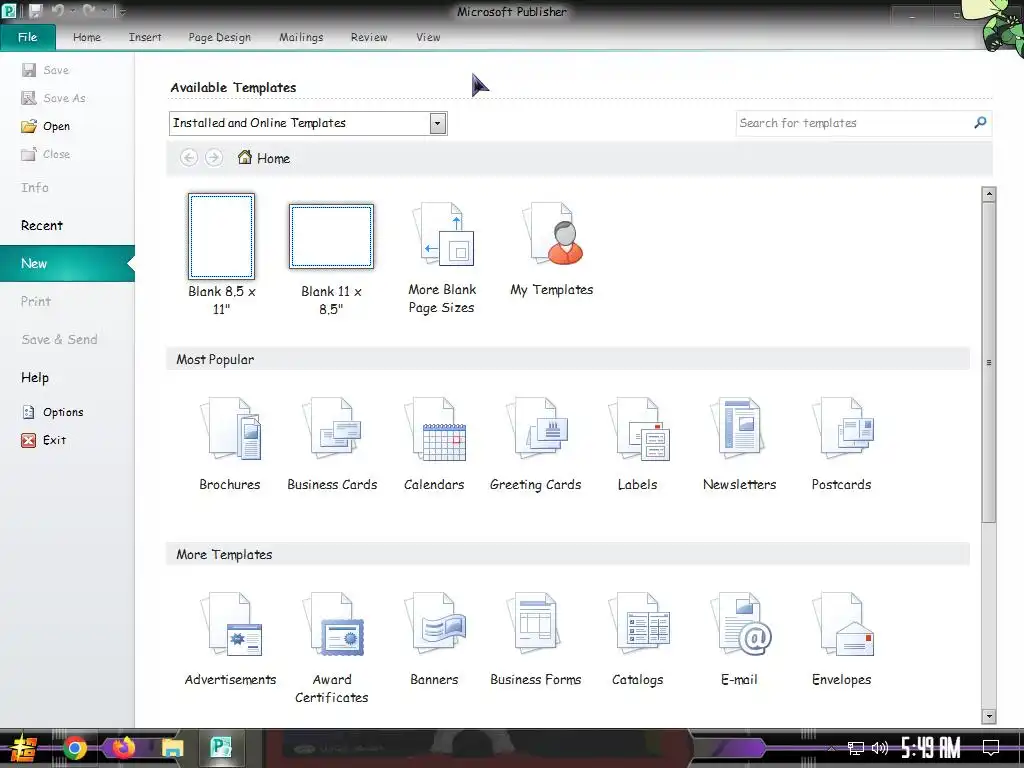Open Options from the sidebar
Screen dimensions: 1024x768
[x=53, y=412]
